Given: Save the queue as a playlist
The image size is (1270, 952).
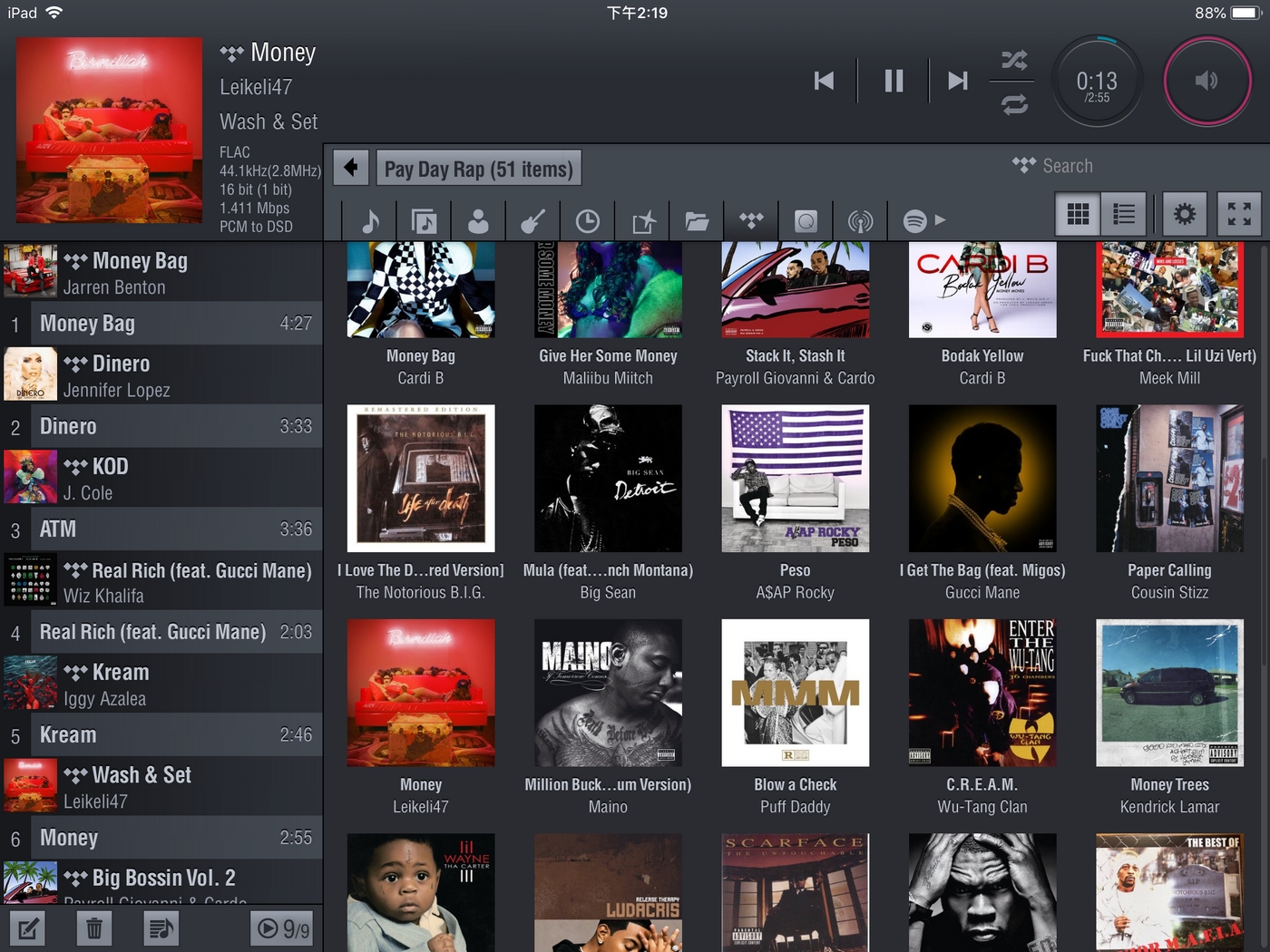Looking at the screenshot, I should [161, 928].
